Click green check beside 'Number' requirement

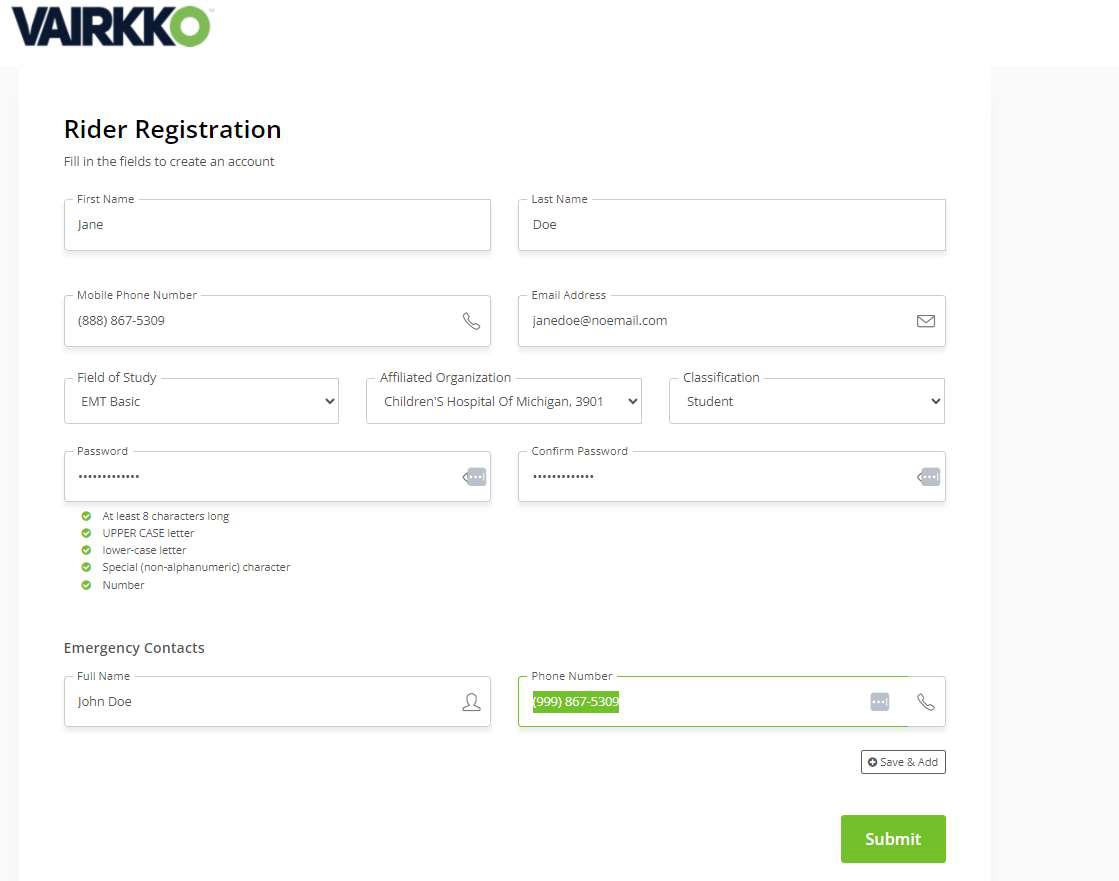pyautogui.click(x=86, y=585)
